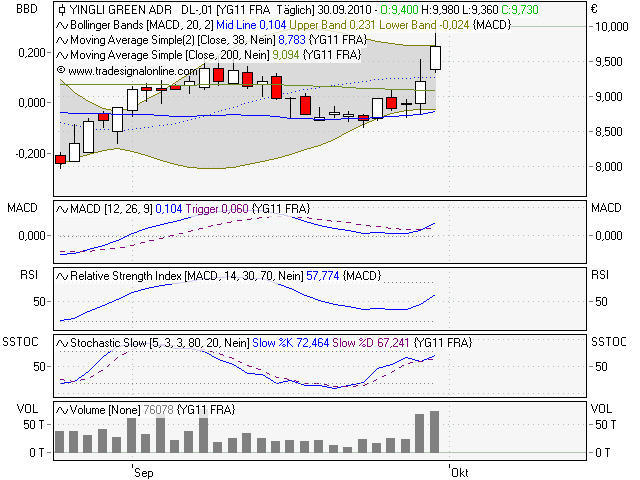
Task: Click the SSTOC label left of stochastic panel
Action: [20, 342]
